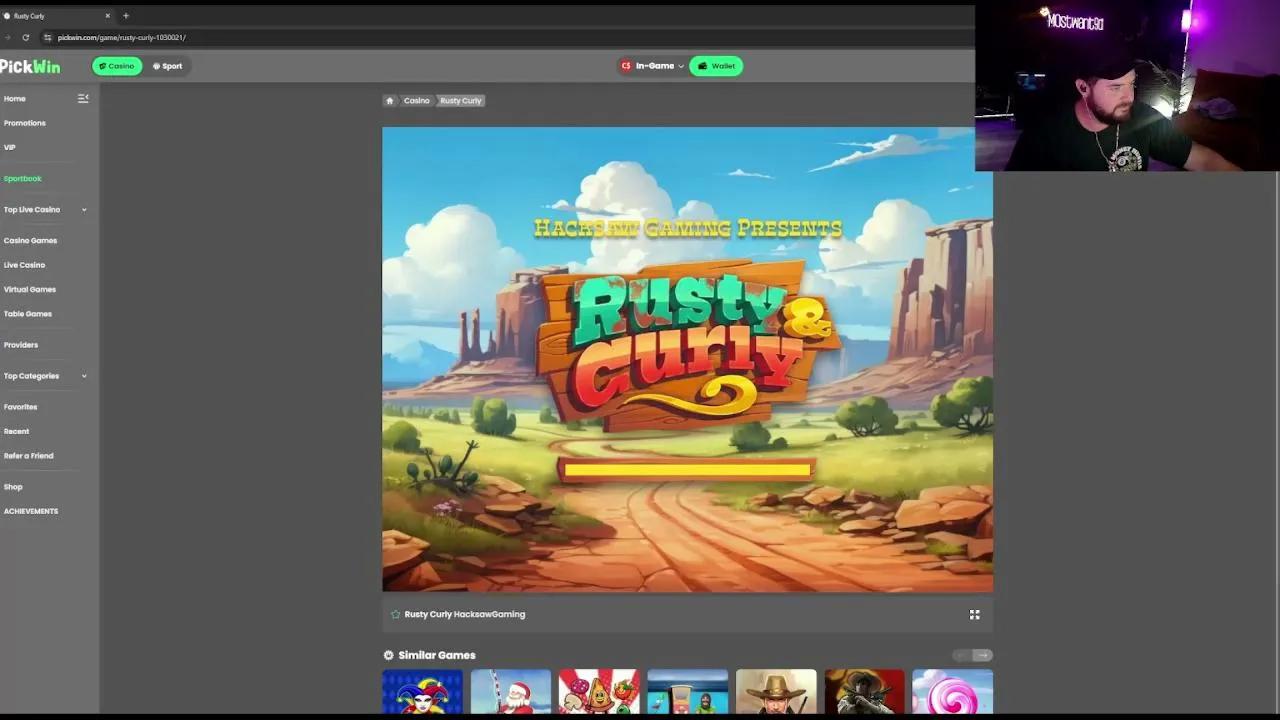Screen dimensions: 1280x720
Task: Open the Wallet
Action: pos(716,66)
